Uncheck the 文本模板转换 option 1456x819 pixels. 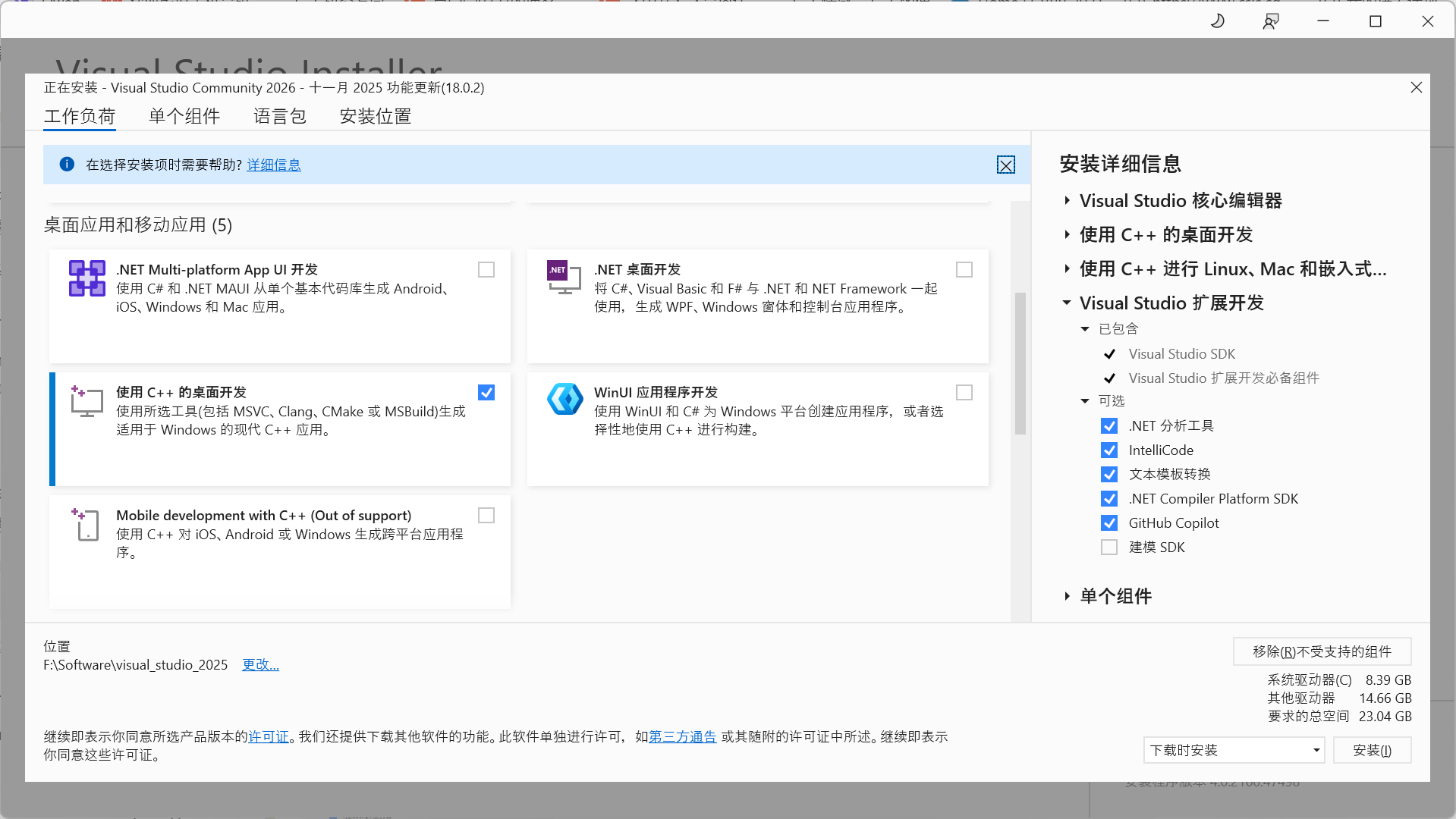pyautogui.click(x=1109, y=475)
